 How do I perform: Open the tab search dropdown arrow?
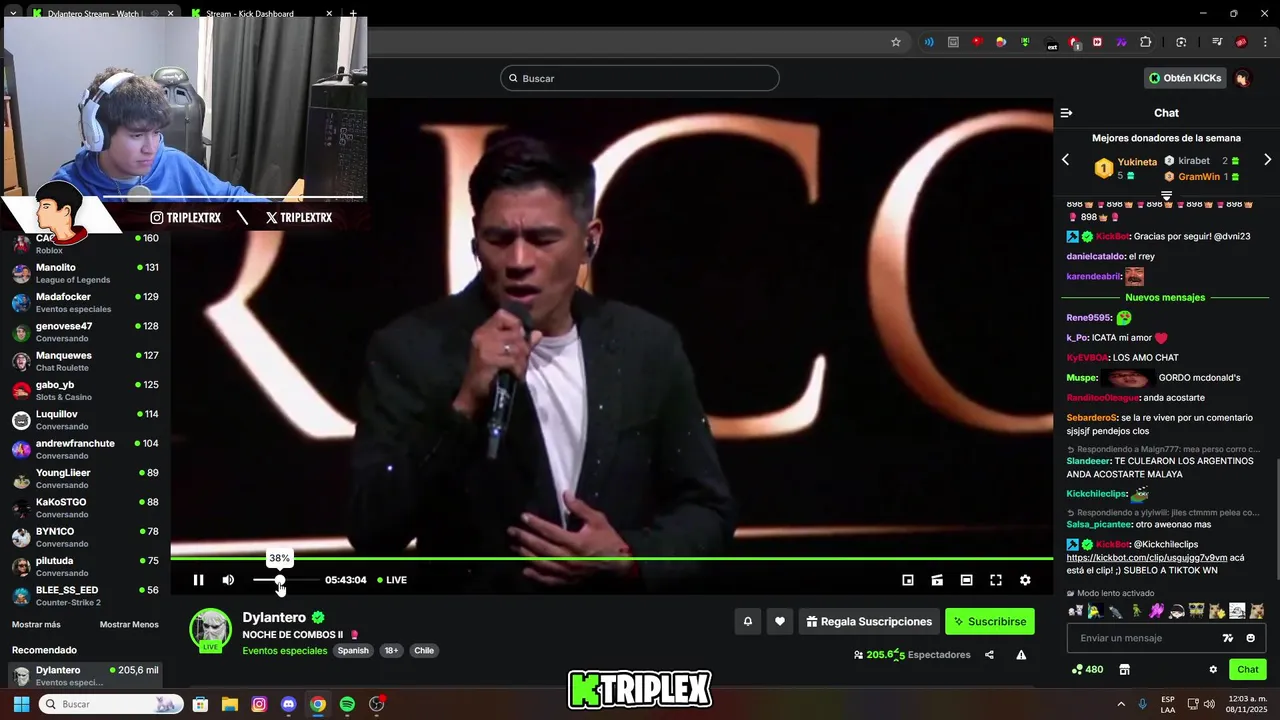13,14
